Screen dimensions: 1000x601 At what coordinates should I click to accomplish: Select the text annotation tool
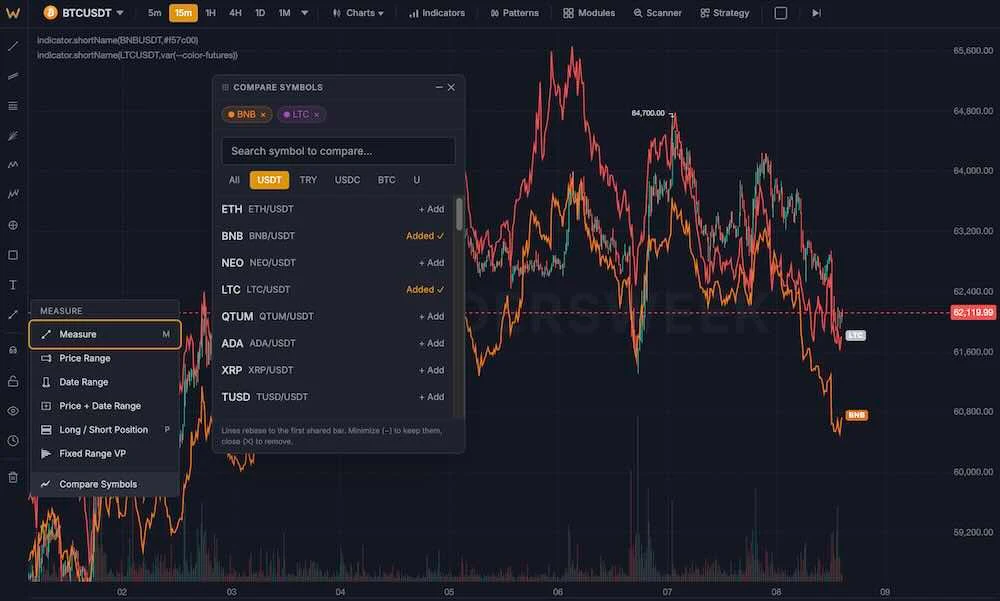pos(13,285)
